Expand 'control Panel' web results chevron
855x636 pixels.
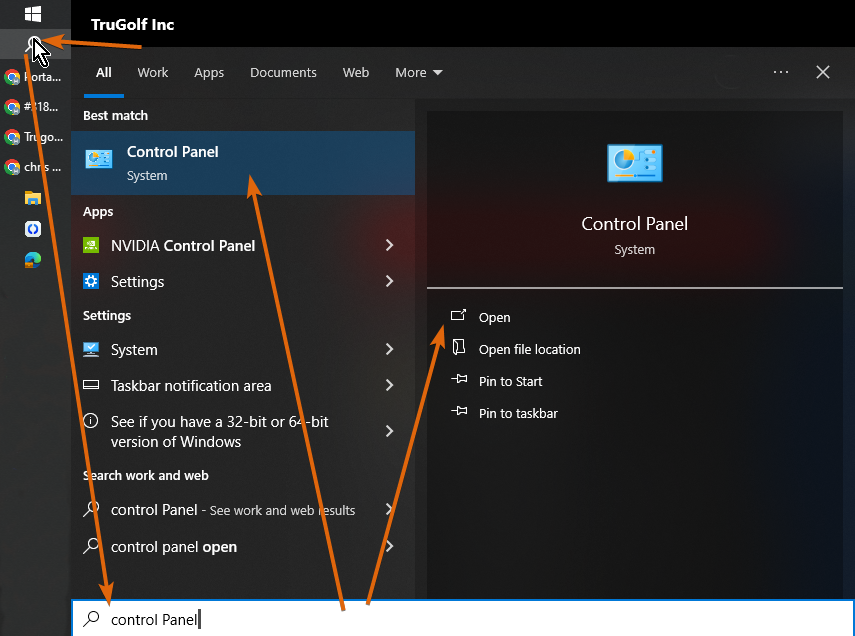(x=389, y=509)
